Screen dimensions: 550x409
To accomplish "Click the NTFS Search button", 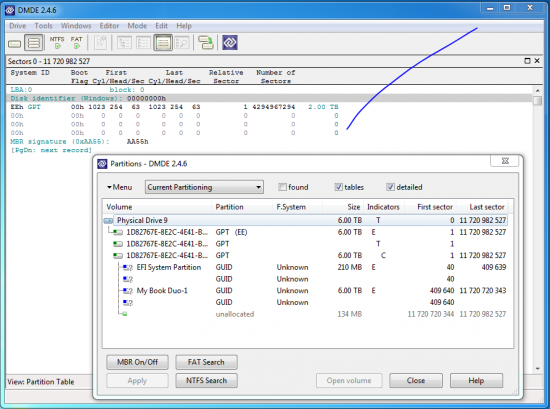I will [206, 381].
